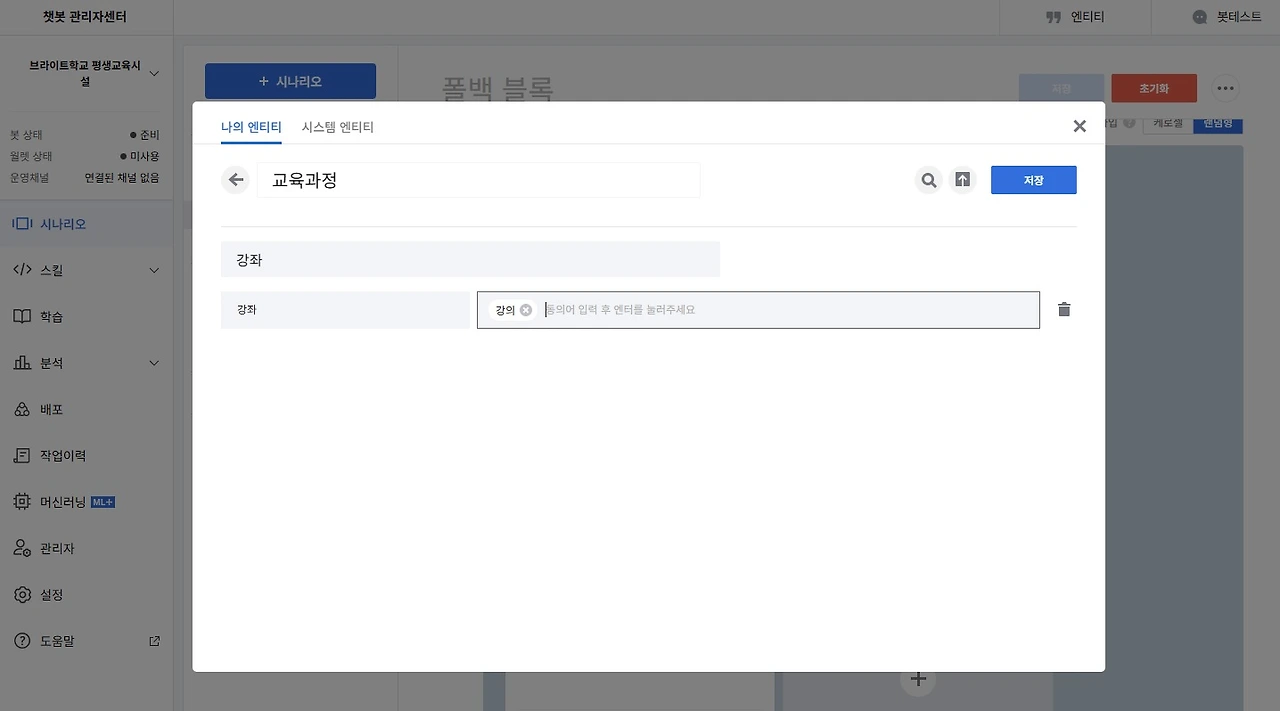Viewport: 1280px width, 711px height.
Task: Click the 챗봇 관리자센터 title
Action: (x=85, y=17)
